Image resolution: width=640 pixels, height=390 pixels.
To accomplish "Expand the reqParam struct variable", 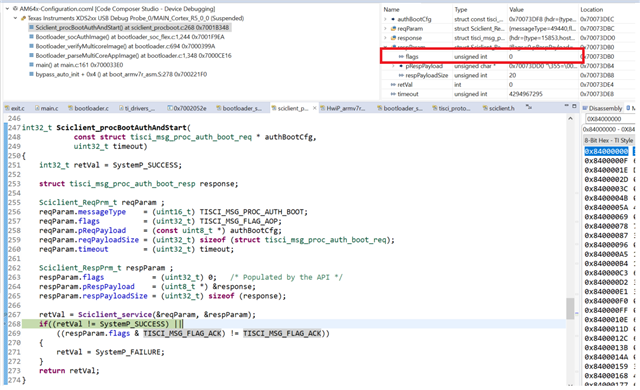I will pyautogui.click(x=385, y=29).
